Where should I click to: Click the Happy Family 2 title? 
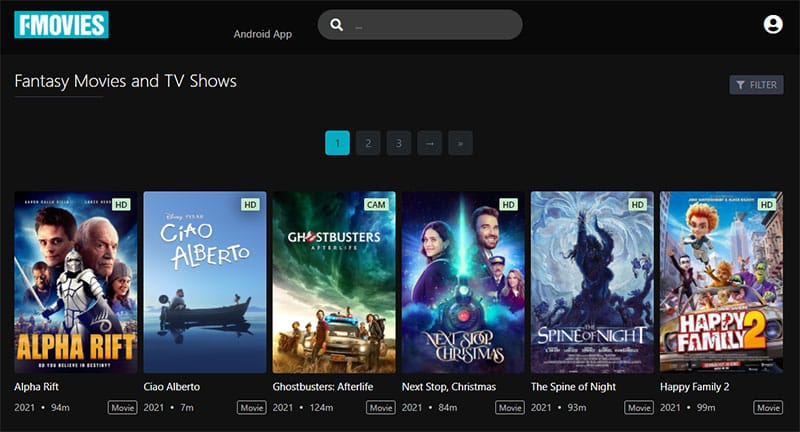(x=694, y=387)
